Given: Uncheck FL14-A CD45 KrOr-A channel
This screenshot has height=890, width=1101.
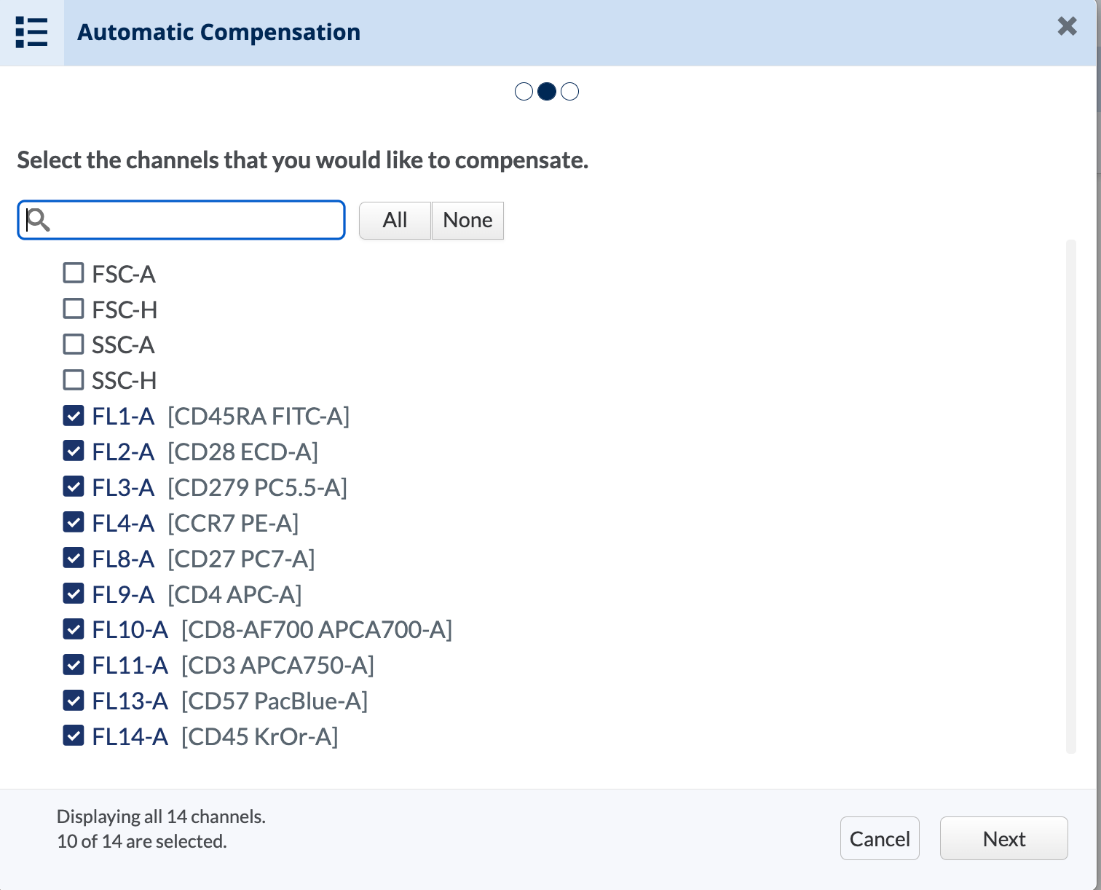Looking at the screenshot, I should coord(74,736).
